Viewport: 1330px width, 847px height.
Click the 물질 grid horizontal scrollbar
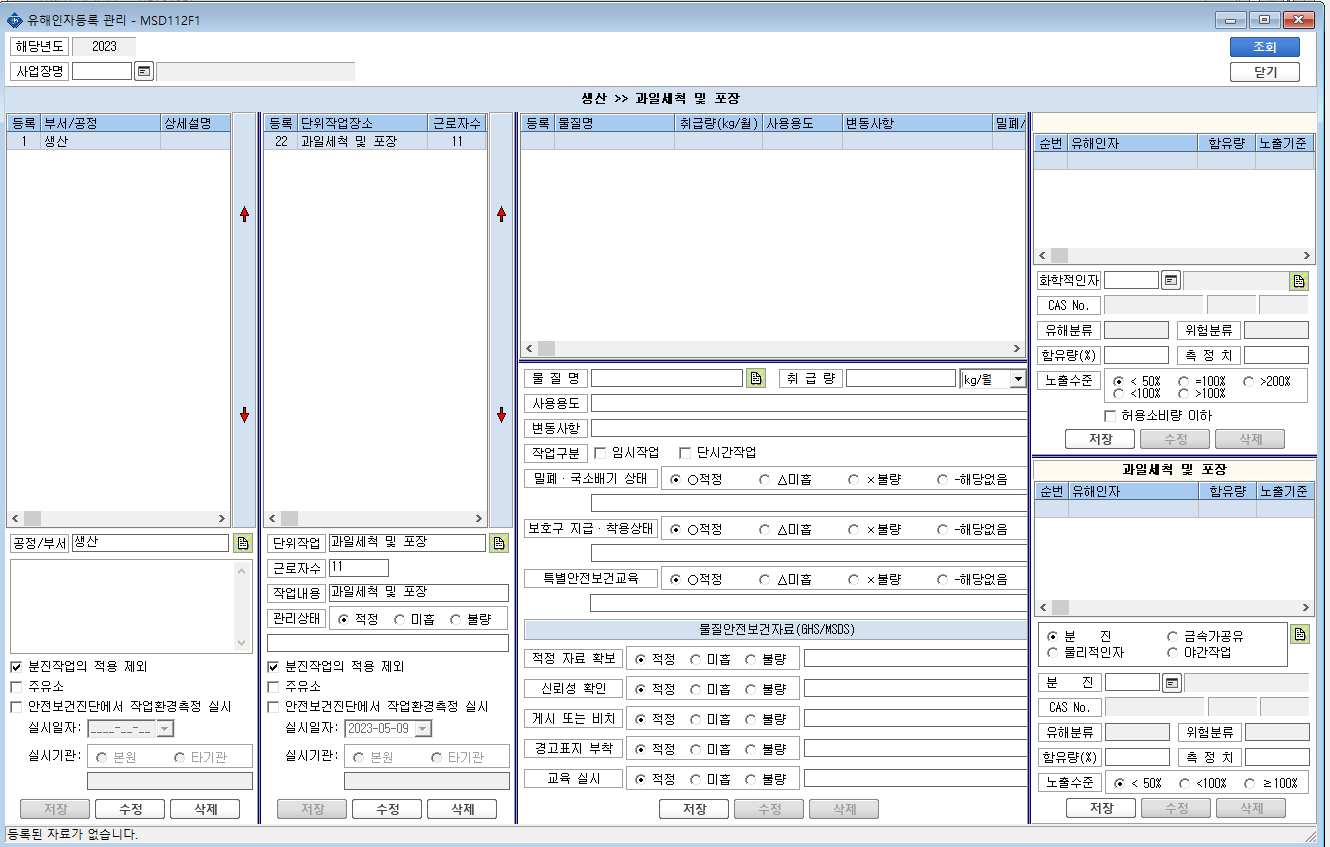tap(773, 348)
